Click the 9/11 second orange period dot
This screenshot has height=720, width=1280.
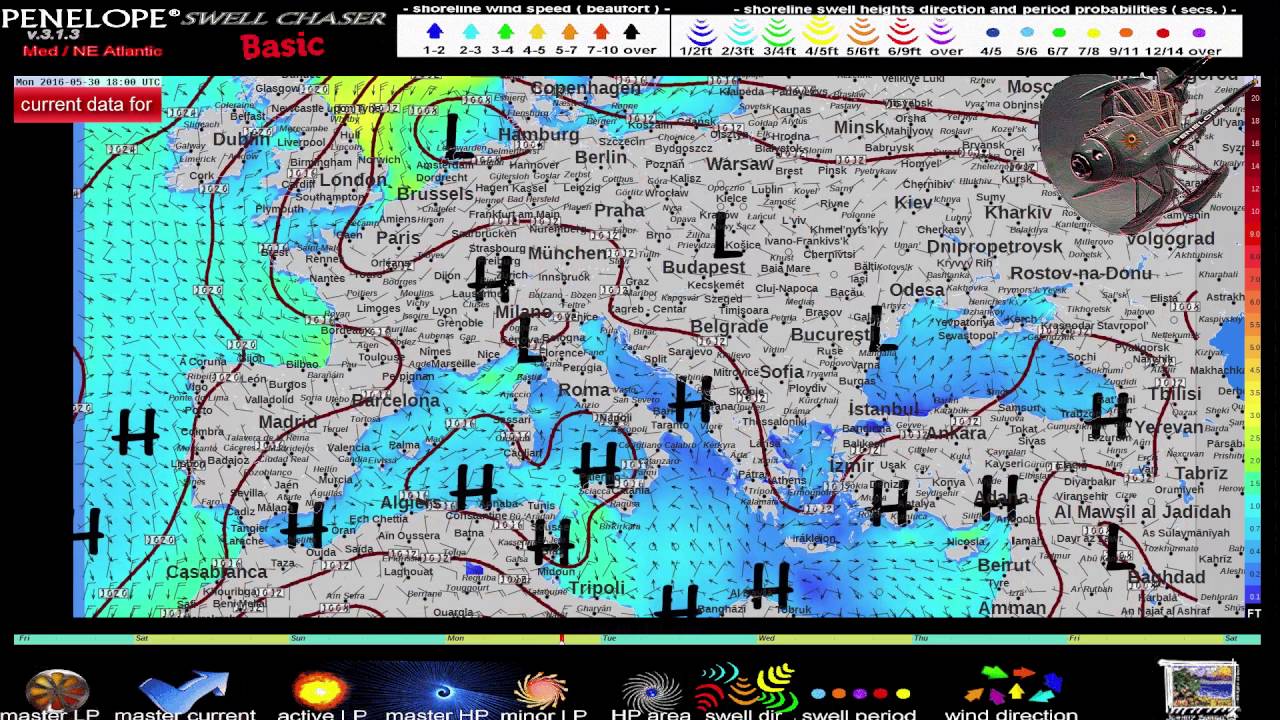[1125, 33]
